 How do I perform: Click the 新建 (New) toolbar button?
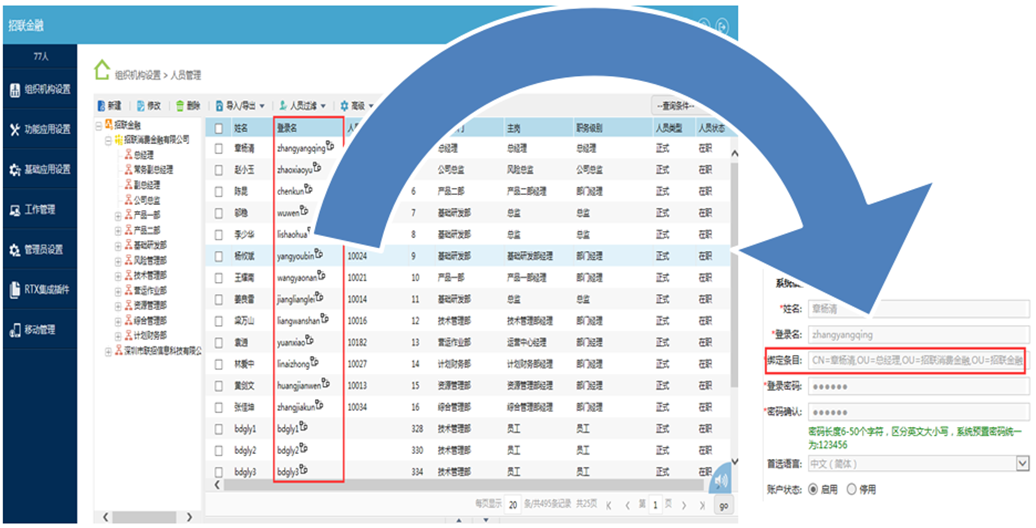[109, 105]
